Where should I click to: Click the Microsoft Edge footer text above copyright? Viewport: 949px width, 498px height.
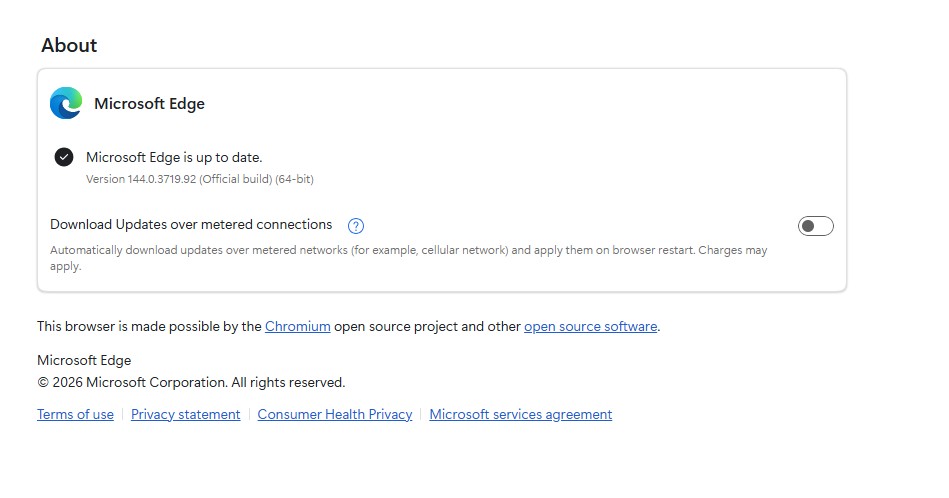pyautogui.click(x=84, y=360)
